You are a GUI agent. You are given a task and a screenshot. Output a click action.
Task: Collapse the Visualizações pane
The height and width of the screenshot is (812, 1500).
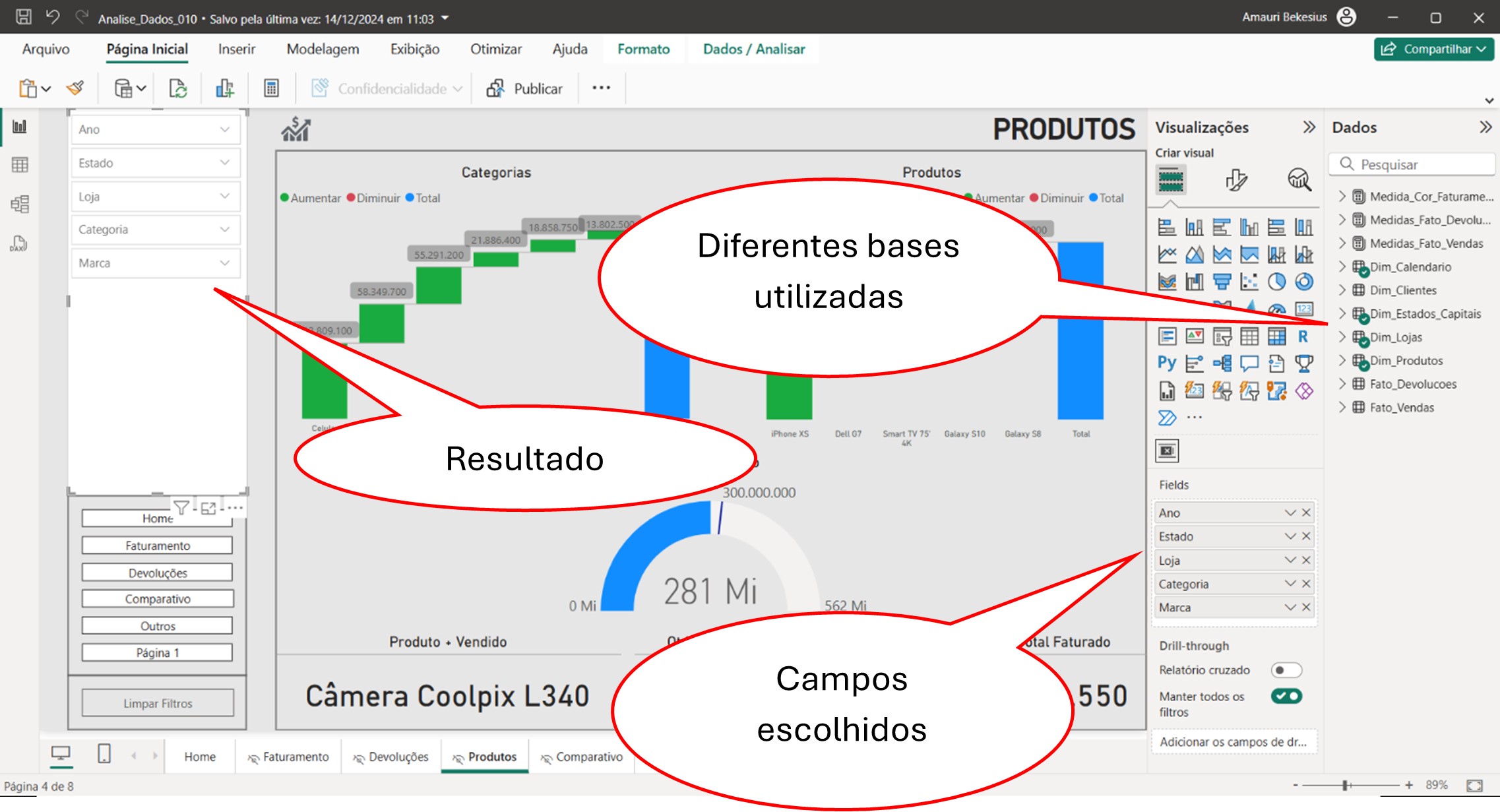point(1309,127)
